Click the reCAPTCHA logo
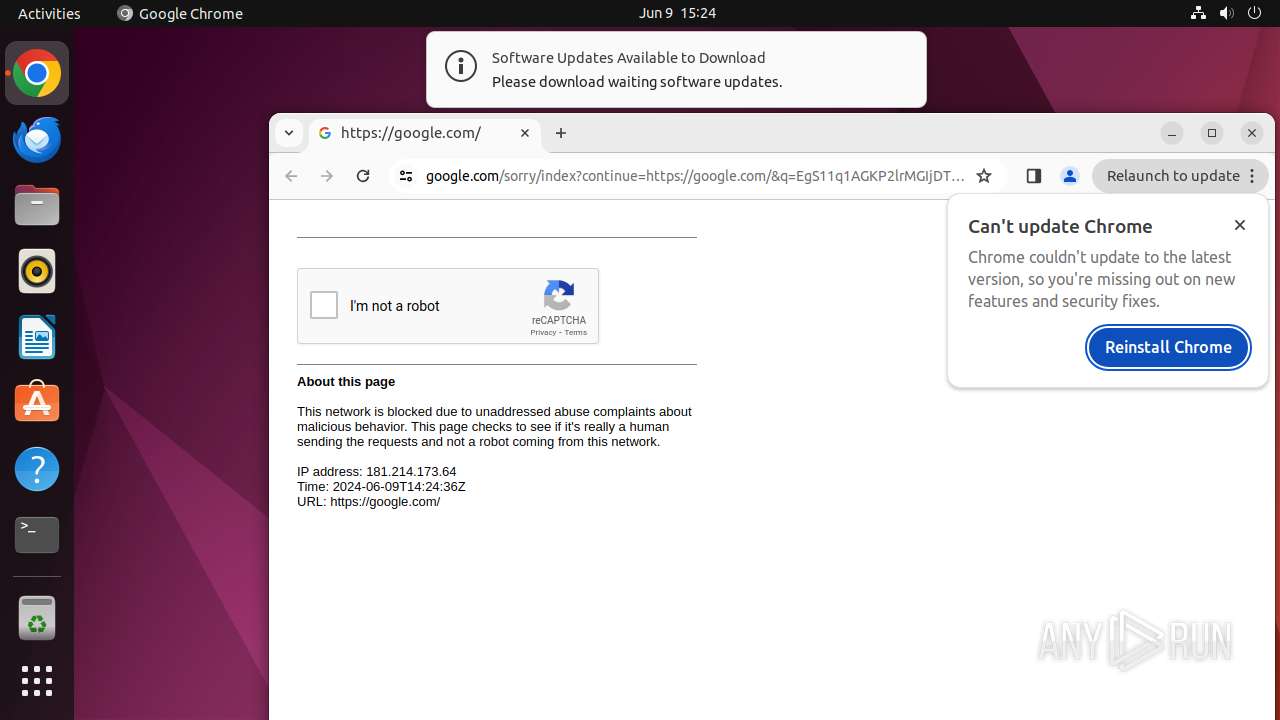The height and width of the screenshot is (720, 1280). 559,296
